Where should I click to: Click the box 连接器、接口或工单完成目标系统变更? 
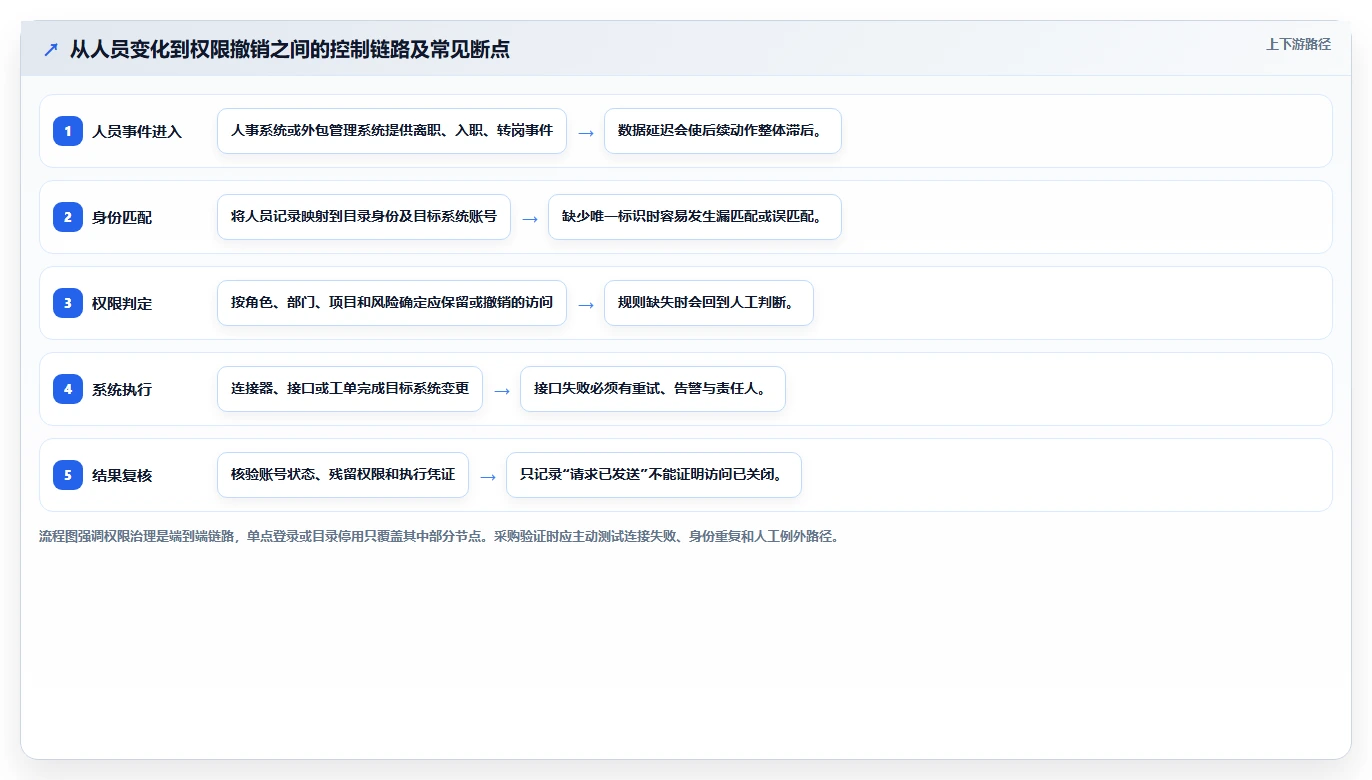[350, 389]
